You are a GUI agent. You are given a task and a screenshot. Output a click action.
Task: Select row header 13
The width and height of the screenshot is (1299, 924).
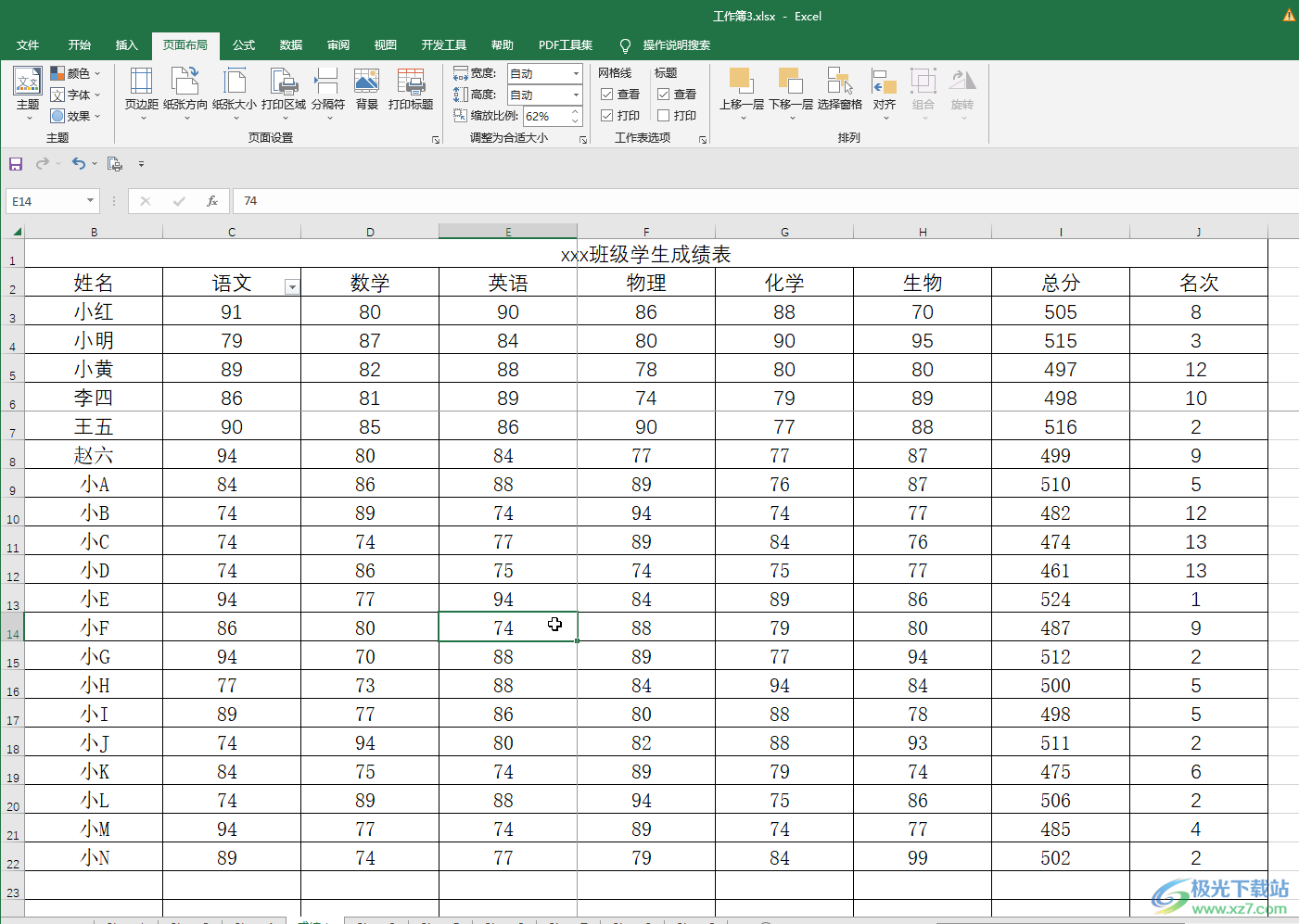tap(12, 600)
